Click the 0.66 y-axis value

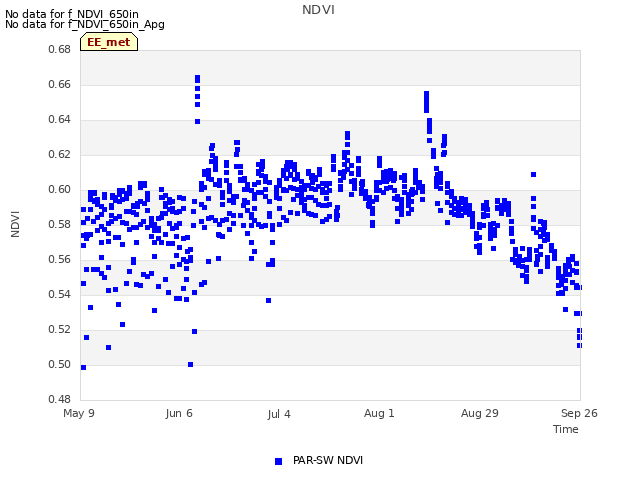60,84
